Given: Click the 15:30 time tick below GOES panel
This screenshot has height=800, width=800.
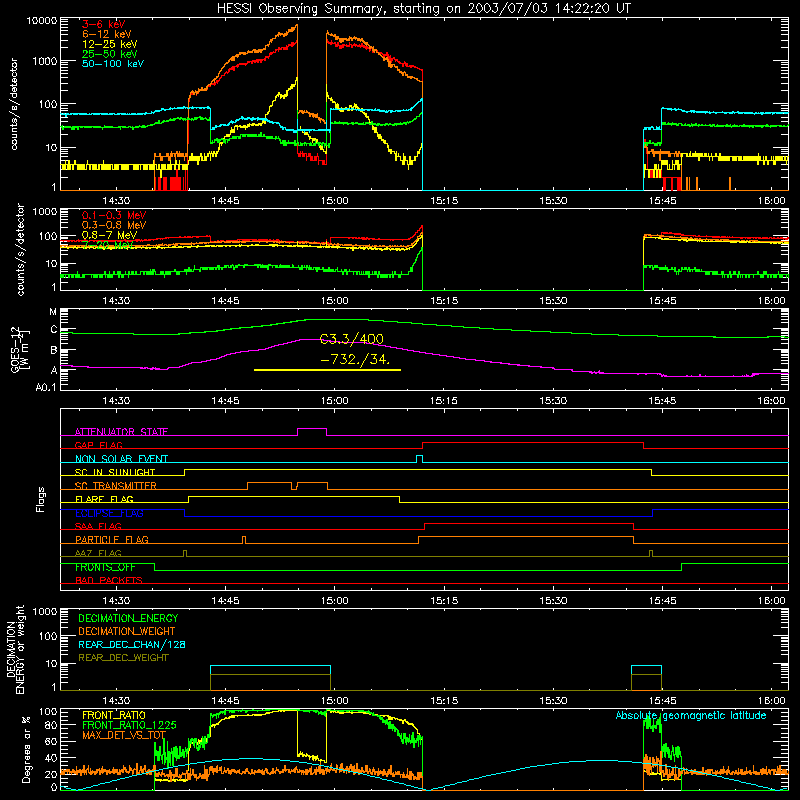Looking at the screenshot, I should (553, 401).
